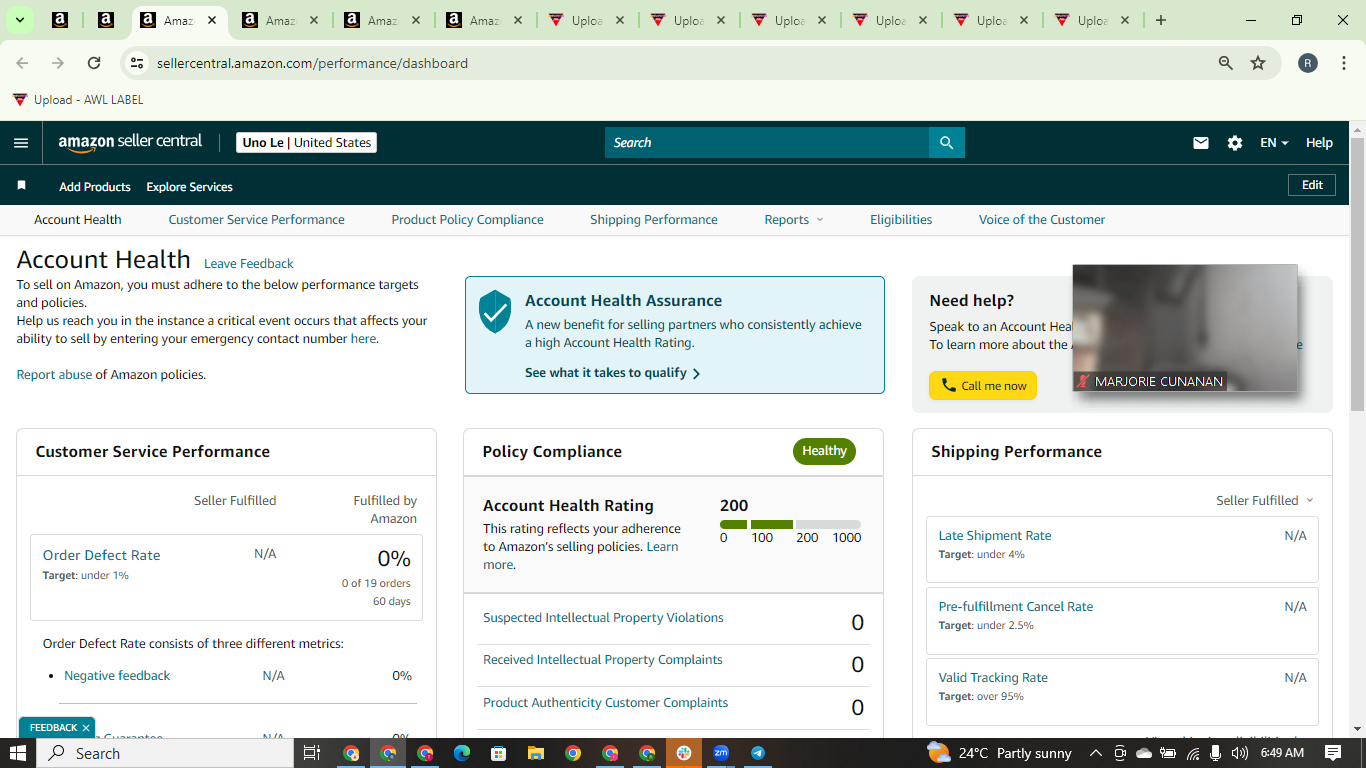Follow the emergency contact 'here' link

click(363, 339)
